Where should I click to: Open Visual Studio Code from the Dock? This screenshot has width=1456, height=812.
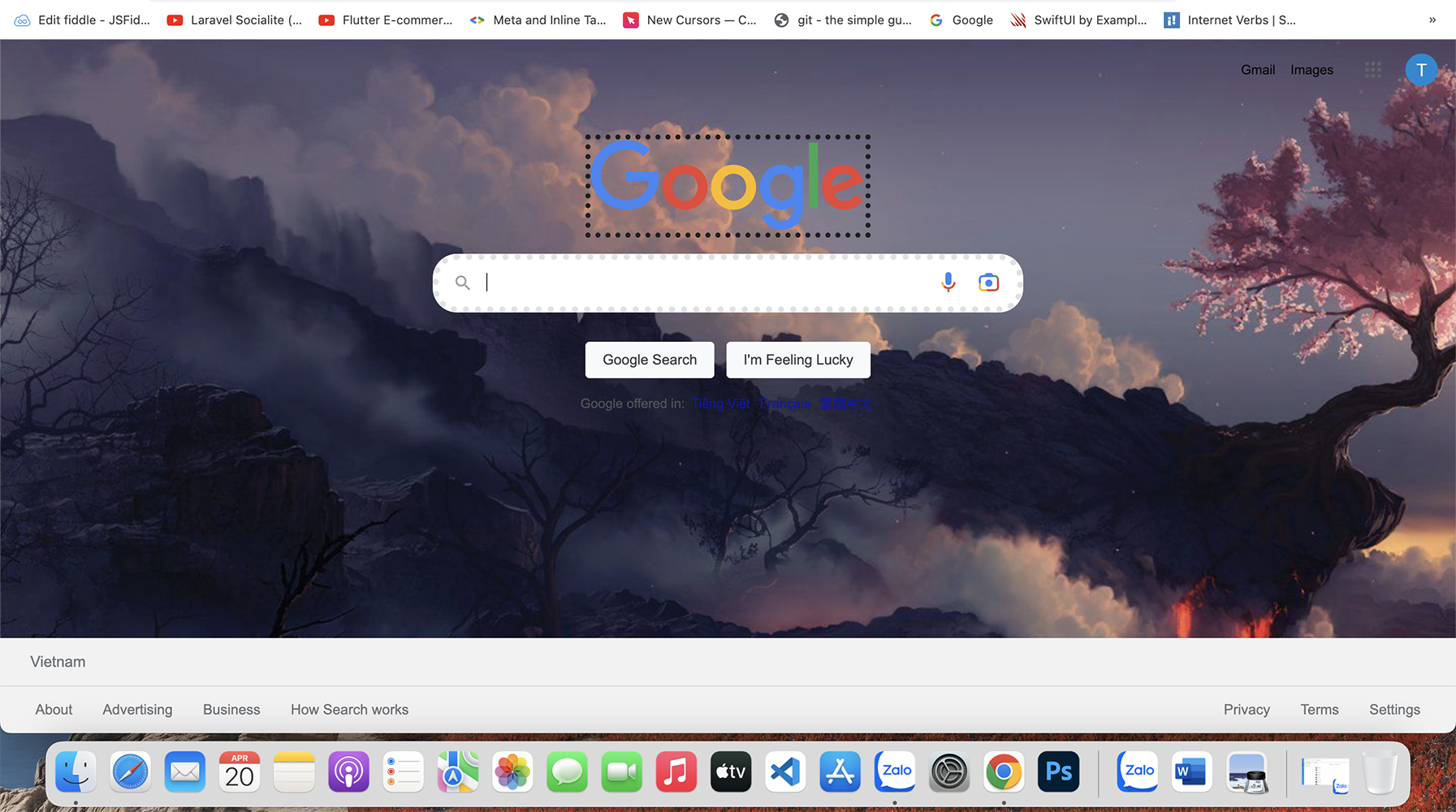(x=785, y=771)
